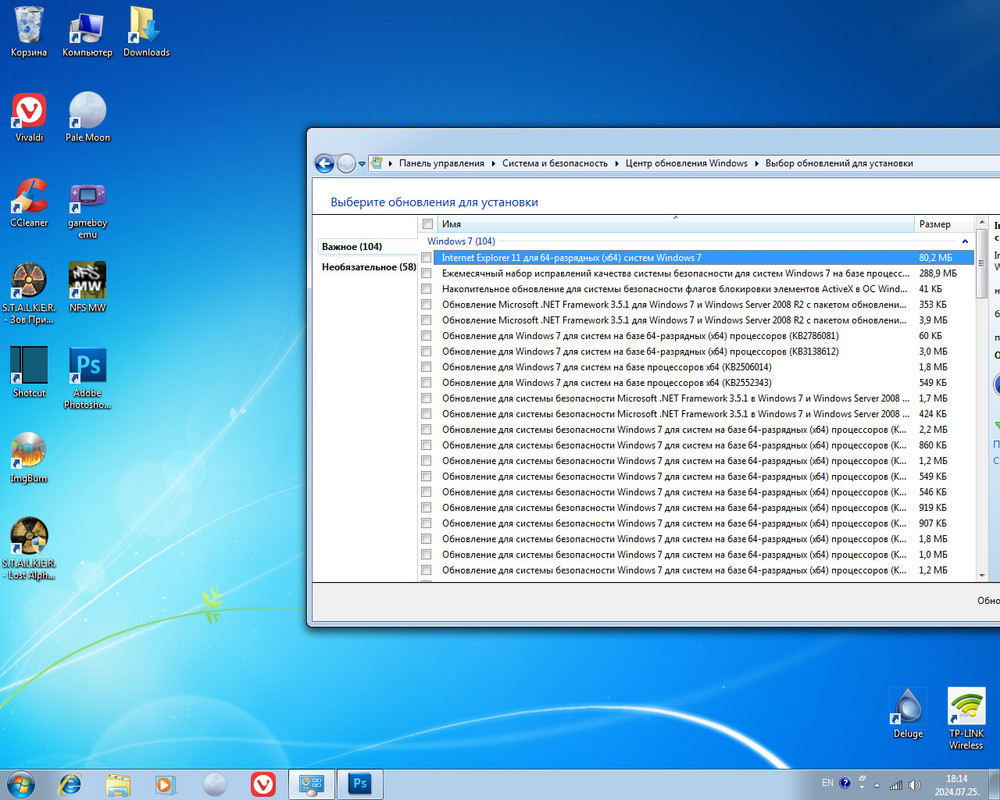Switch to the Photoshop taskbar button
This screenshot has width=1000, height=800.
tap(360, 784)
